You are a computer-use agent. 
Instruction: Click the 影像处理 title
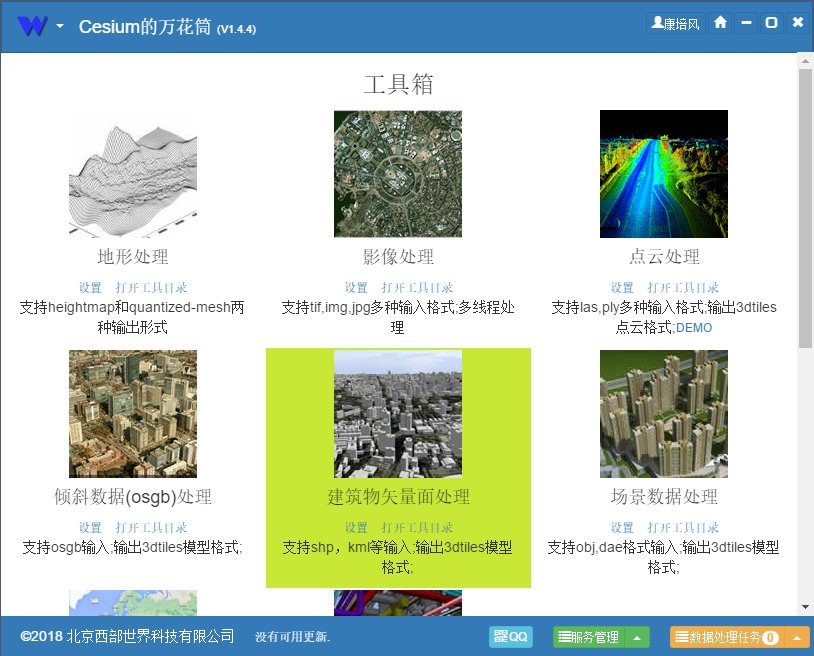point(398,256)
